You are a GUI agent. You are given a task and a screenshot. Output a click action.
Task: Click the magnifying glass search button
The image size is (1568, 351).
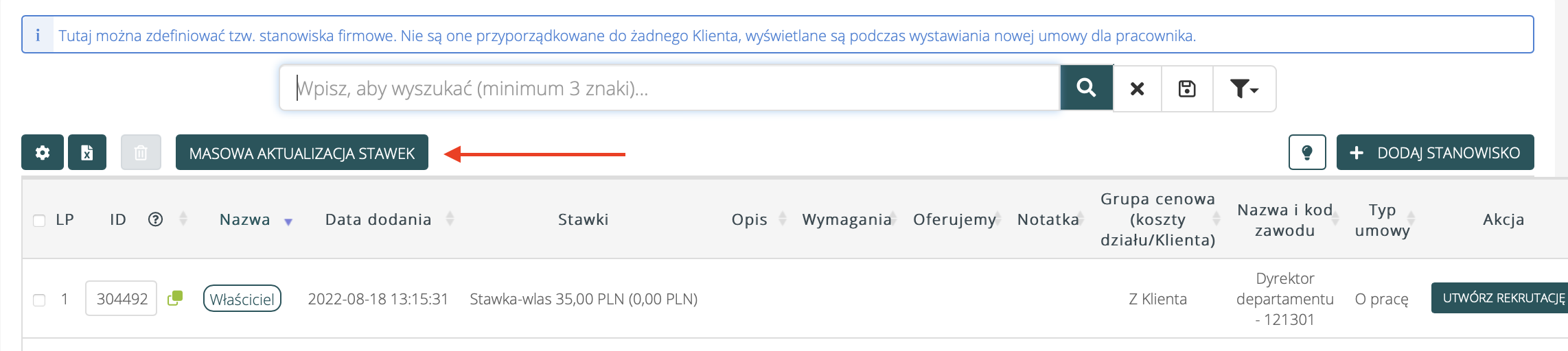(x=1086, y=88)
